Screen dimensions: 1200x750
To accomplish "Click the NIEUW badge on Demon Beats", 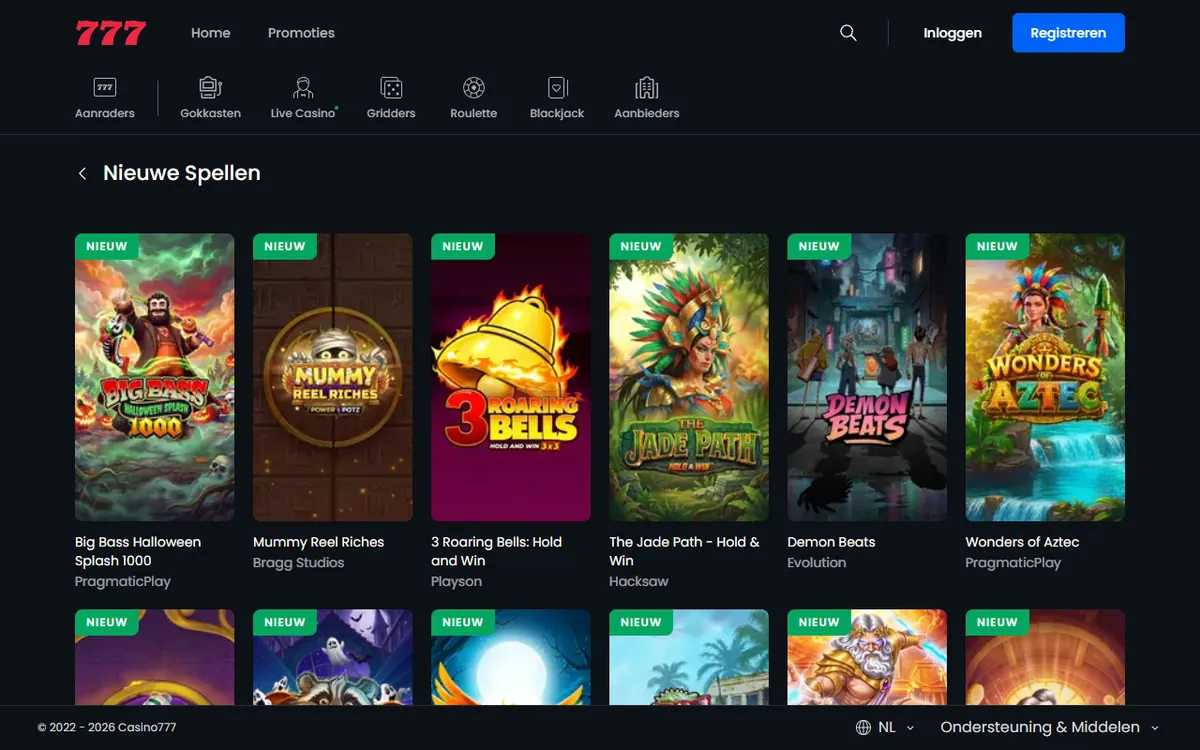I will point(819,246).
